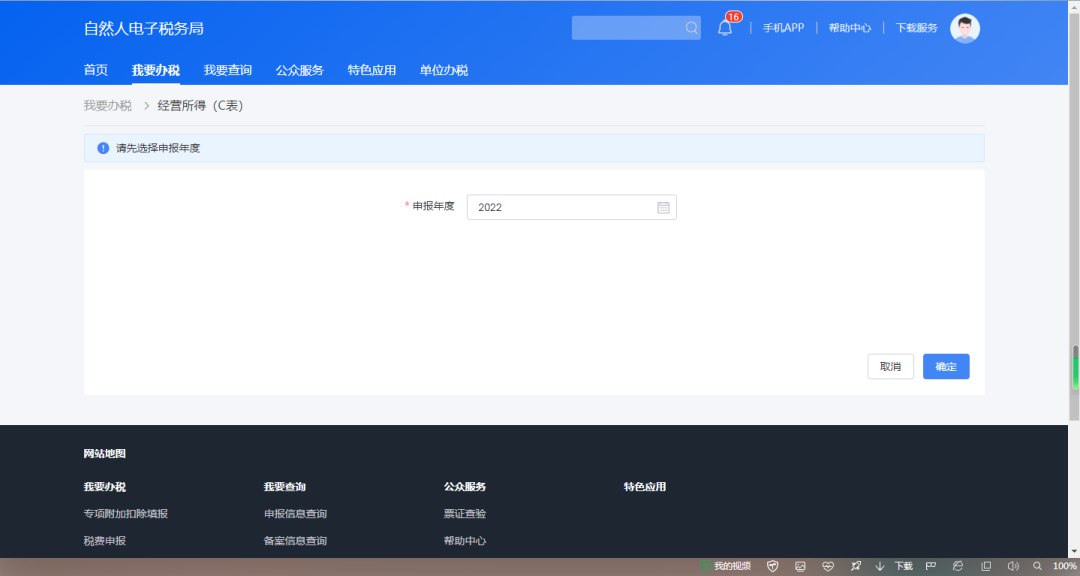Open the user avatar profile

point(964,28)
